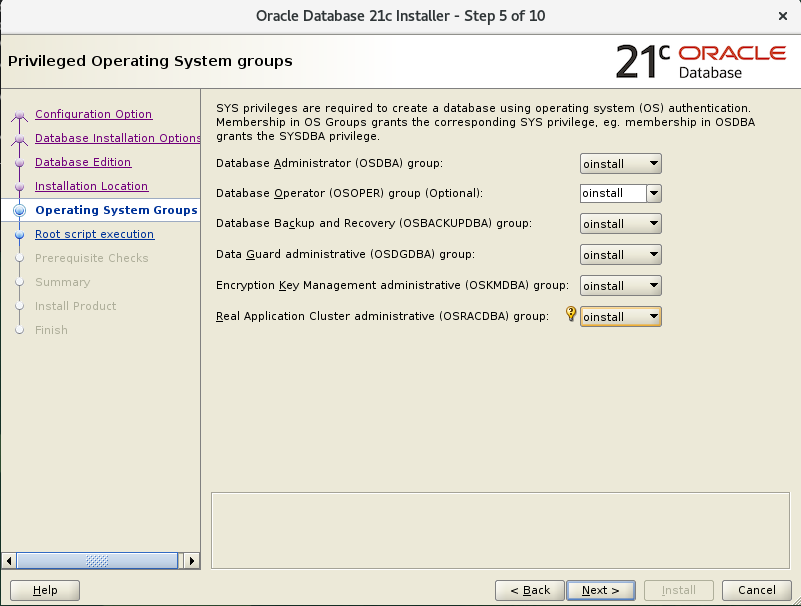Click the right arrow of the sidebar scrollbar
801x606 pixels.
point(192,561)
